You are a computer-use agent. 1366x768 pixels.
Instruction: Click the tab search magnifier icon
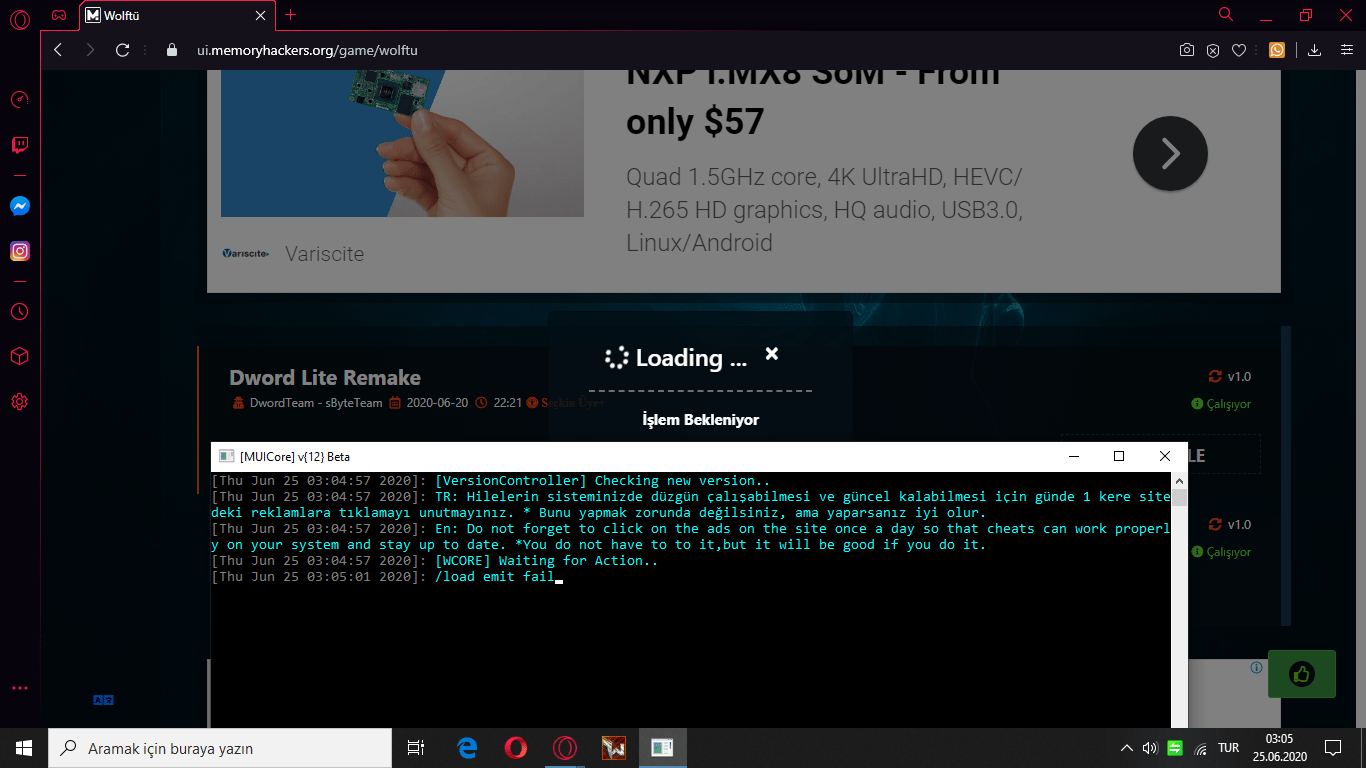click(1226, 15)
